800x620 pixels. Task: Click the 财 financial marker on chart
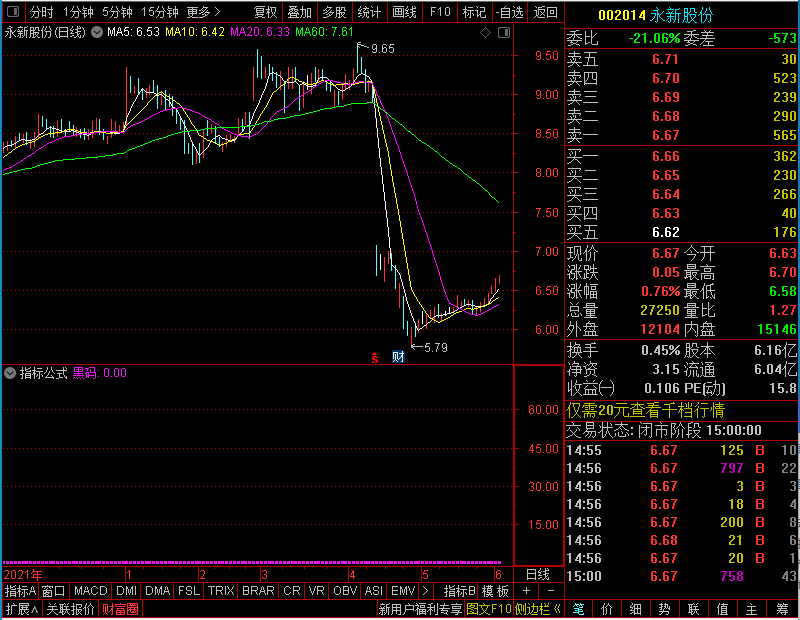click(x=398, y=357)
